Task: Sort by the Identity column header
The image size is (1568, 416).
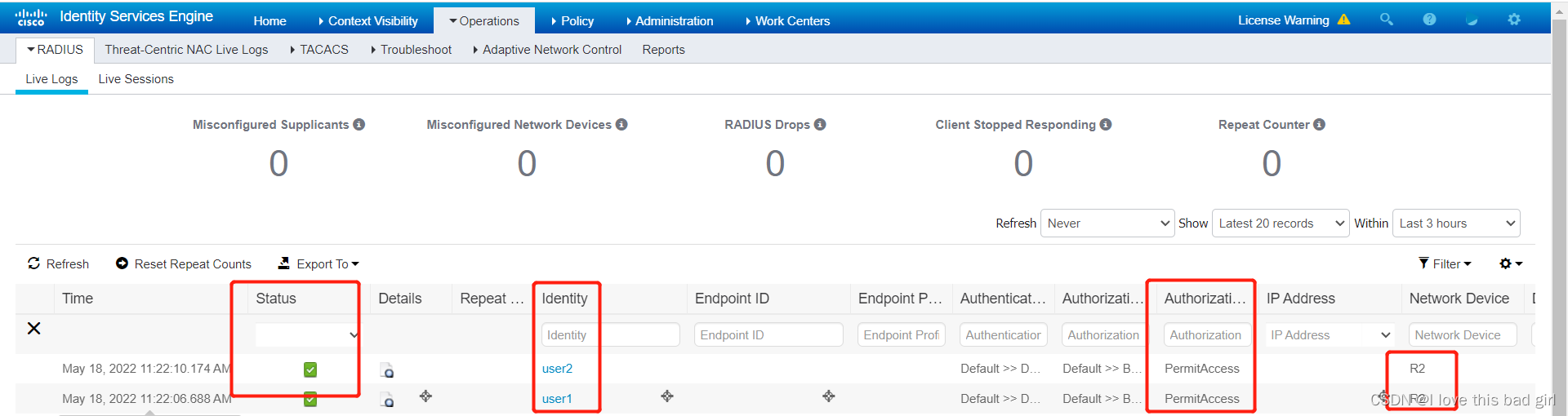Action: coord(564,299)
